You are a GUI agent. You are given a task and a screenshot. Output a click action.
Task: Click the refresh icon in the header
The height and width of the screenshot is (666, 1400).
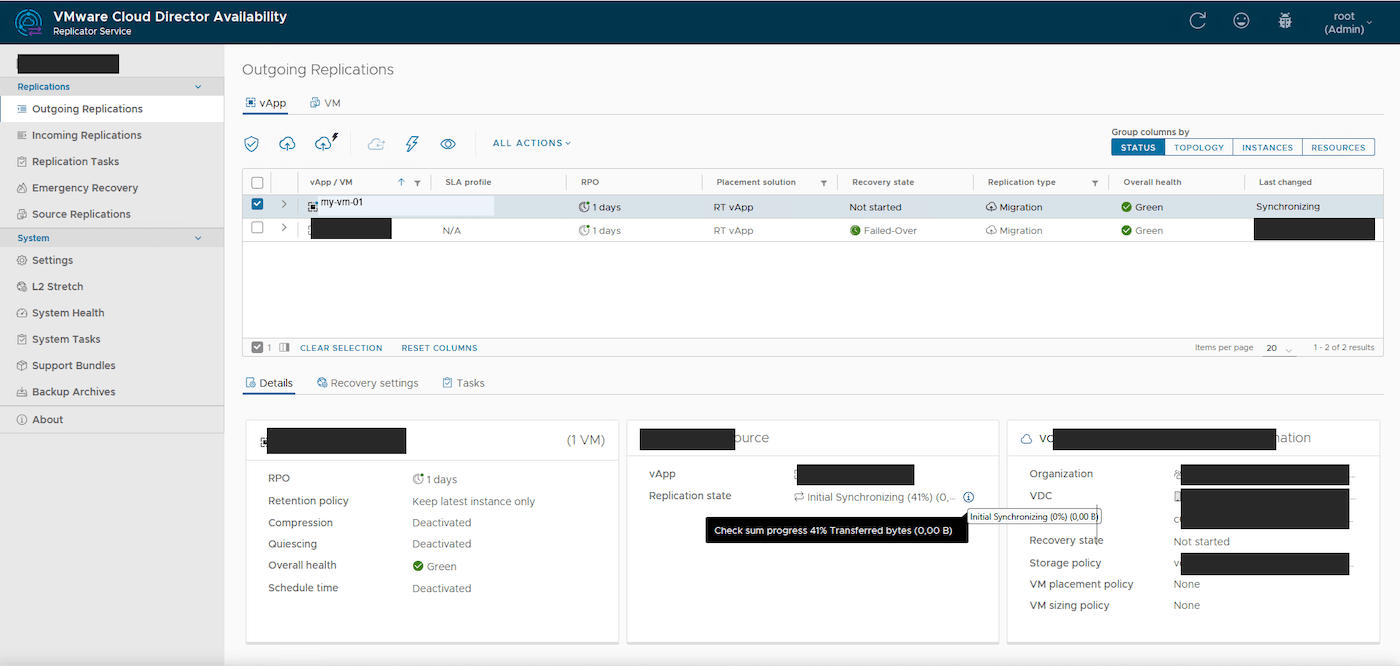tap(1197, 21)
